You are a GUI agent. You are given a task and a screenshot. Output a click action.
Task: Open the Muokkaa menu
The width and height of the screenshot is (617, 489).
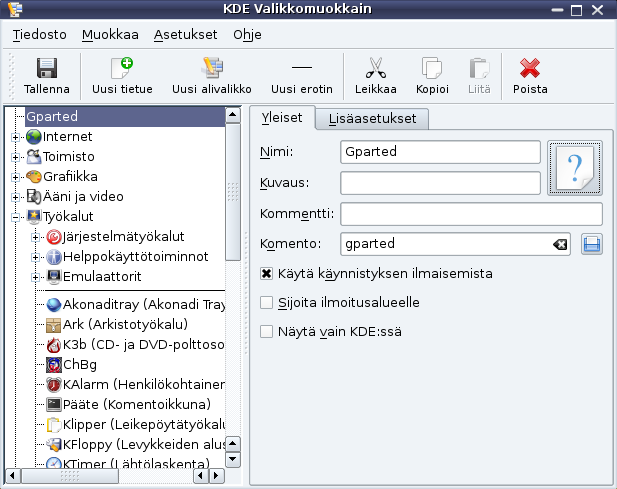(110, 35)
